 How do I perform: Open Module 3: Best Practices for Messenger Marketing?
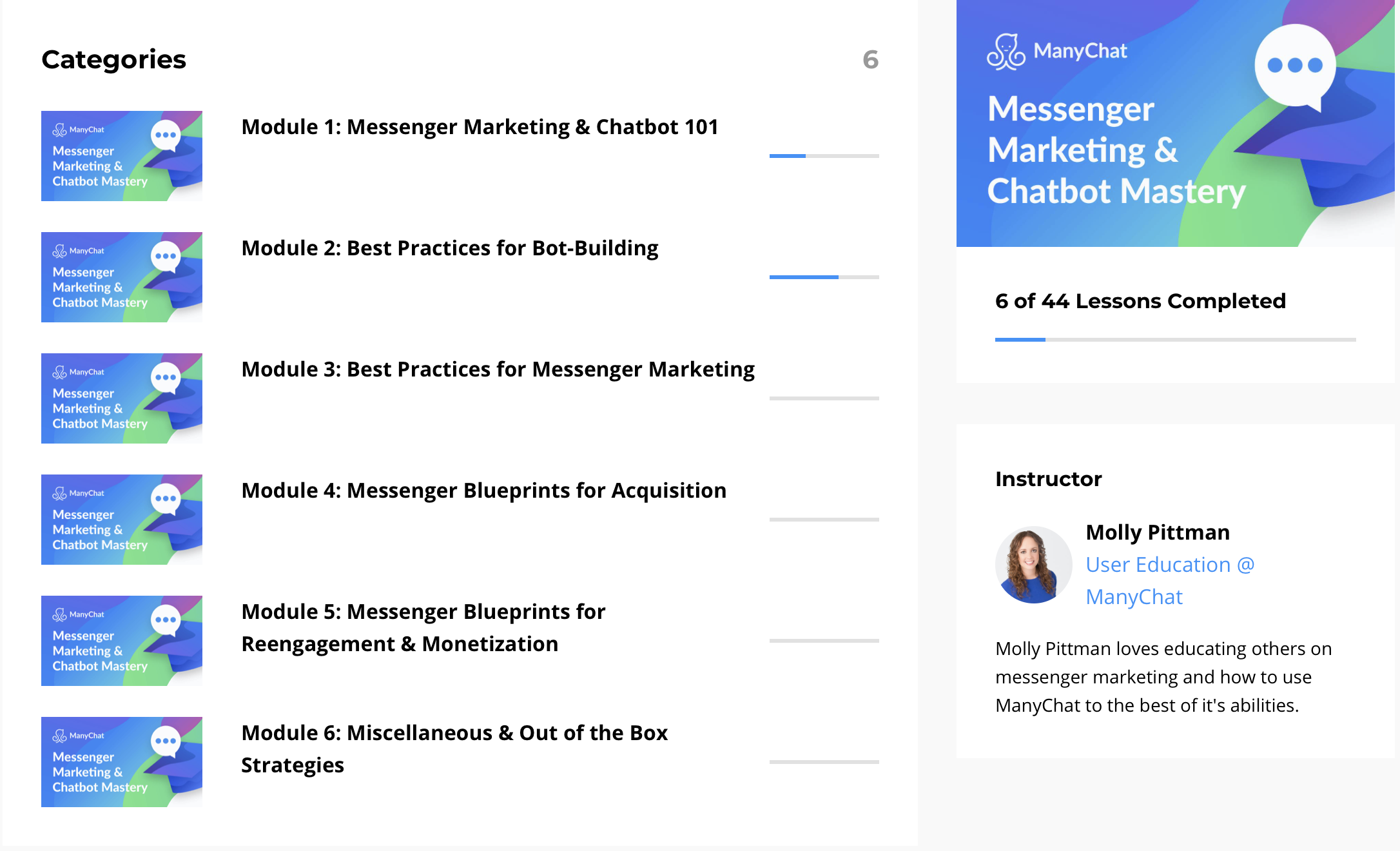(x=498, y=369)
